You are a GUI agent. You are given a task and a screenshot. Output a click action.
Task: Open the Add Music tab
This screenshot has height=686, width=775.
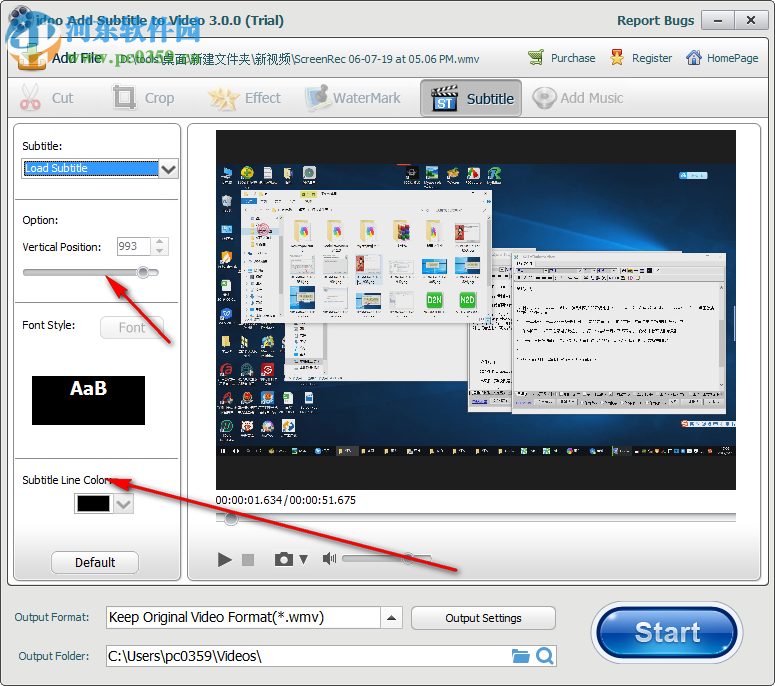pos(578,98)
